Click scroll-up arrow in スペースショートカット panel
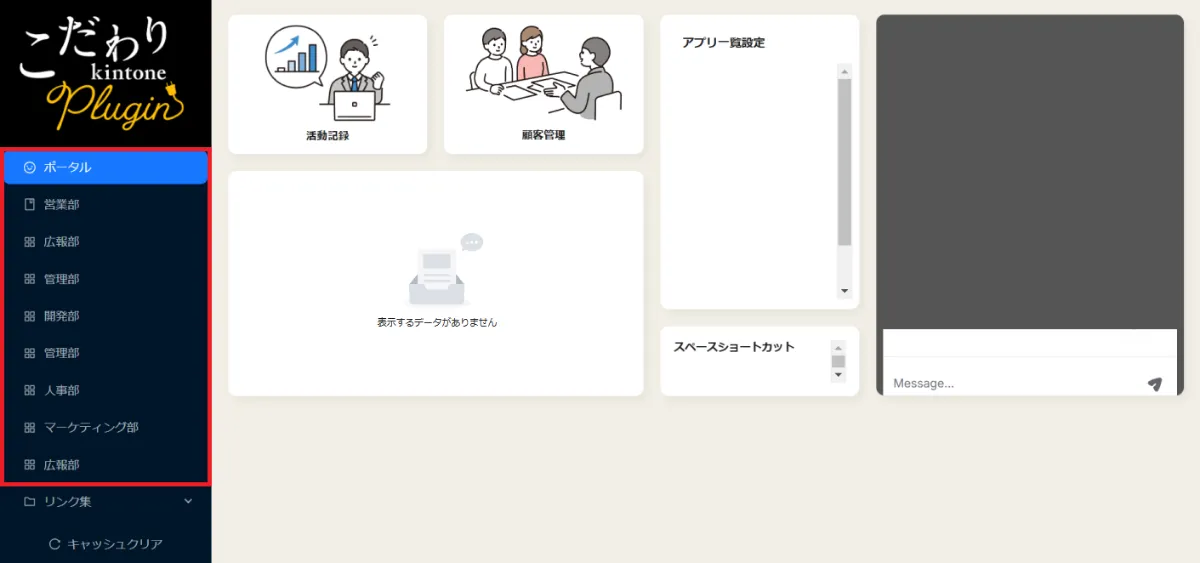The image size is (1200, 563). (x=839, y=347)
